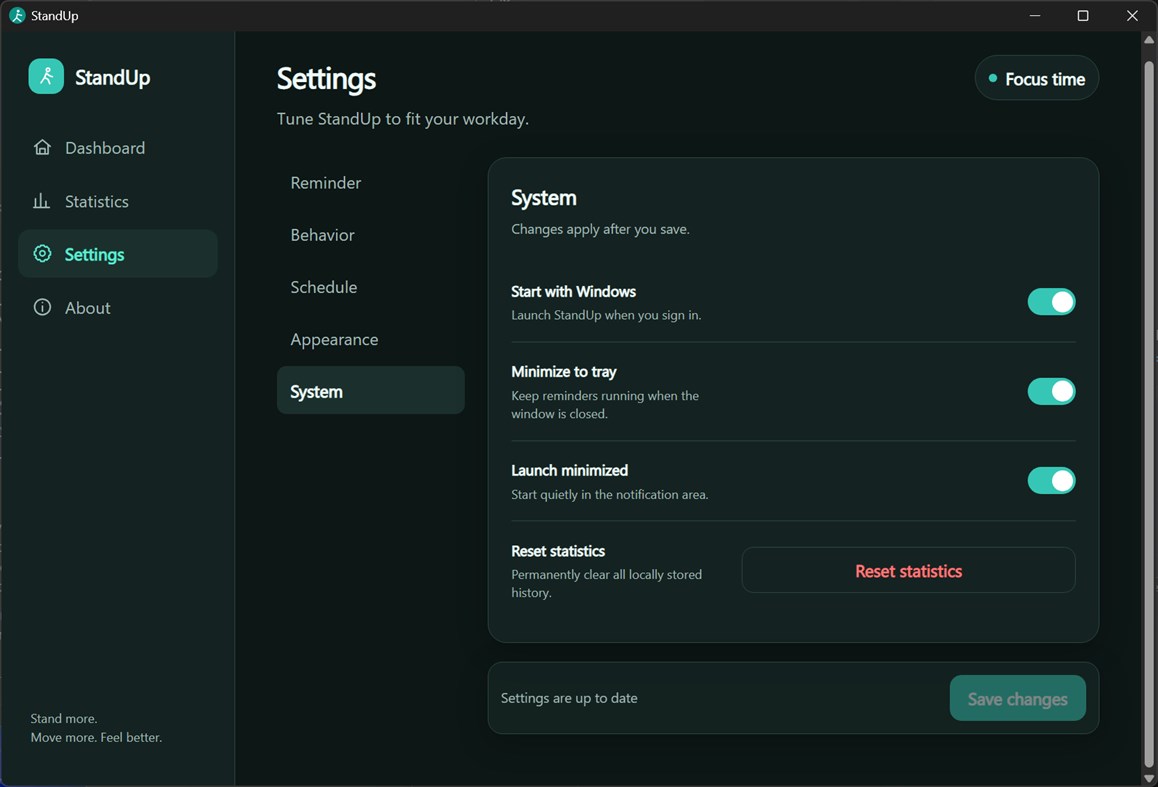Open the Reminder settings tab
The image size is (1158, 787).
pyautogui.click(x=370, y=182)
